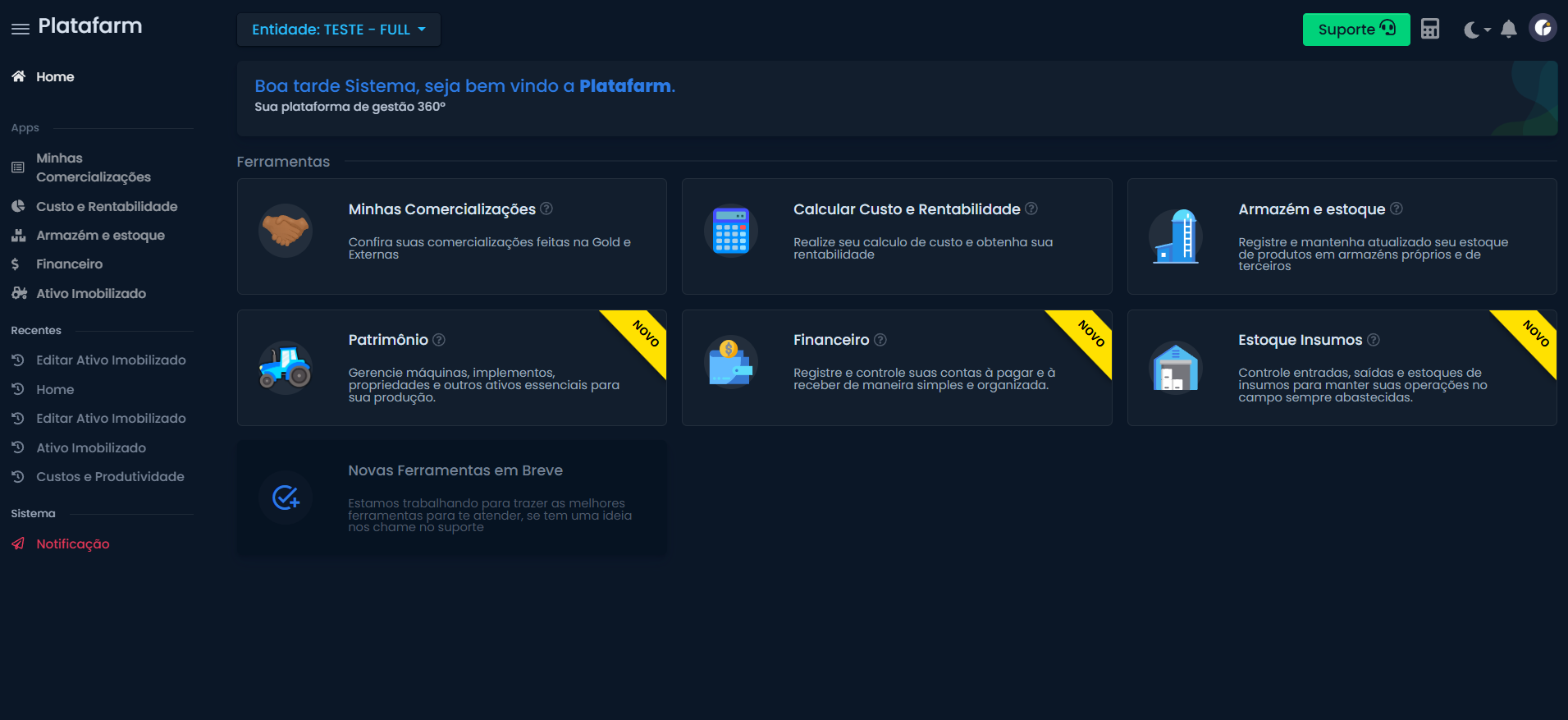Viewport: 1568px width, 720px height.
Task: Click history icon beside Custos e Produtividade
Action: click(18, 476)
